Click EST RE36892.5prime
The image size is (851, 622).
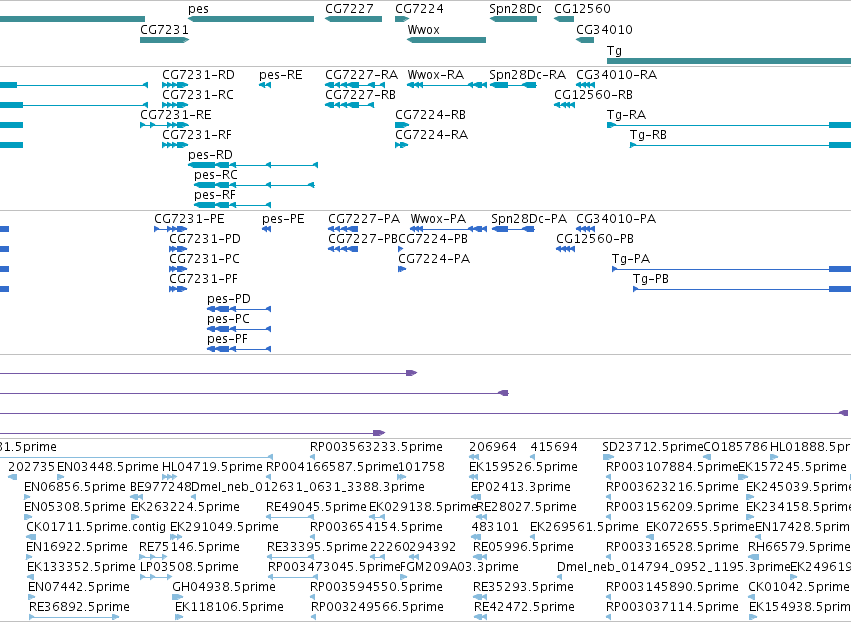(x=79, y=607)
